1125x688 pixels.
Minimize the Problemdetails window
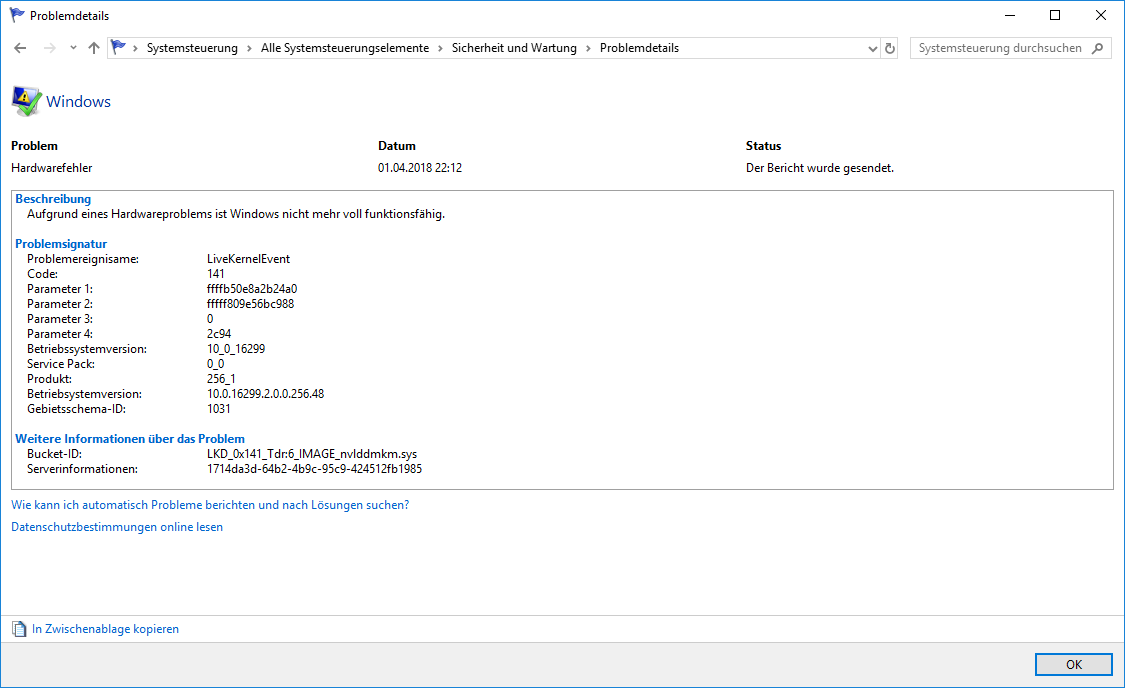(1009, 15)
